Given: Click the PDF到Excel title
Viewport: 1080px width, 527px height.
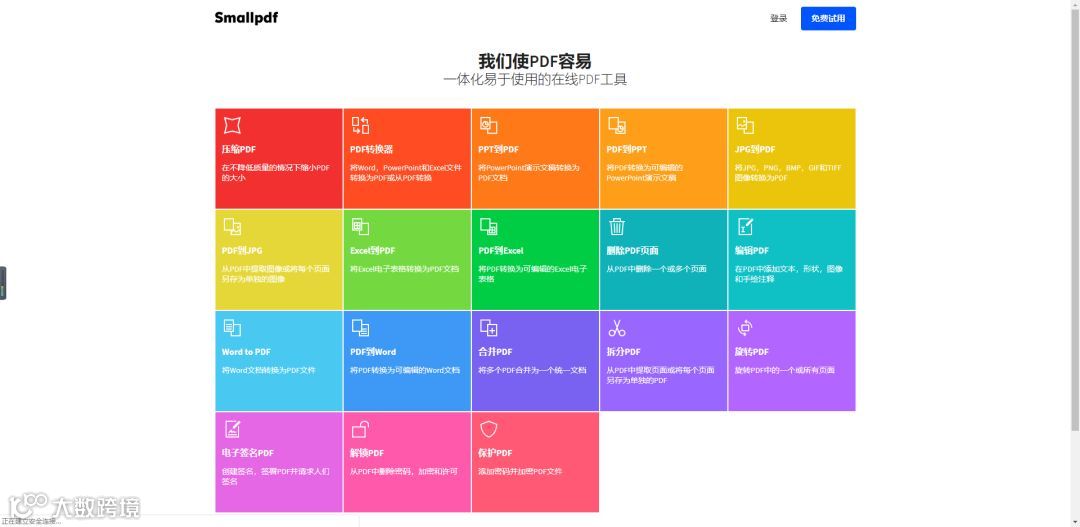Looking at the screenshot, I should (501, 251).
